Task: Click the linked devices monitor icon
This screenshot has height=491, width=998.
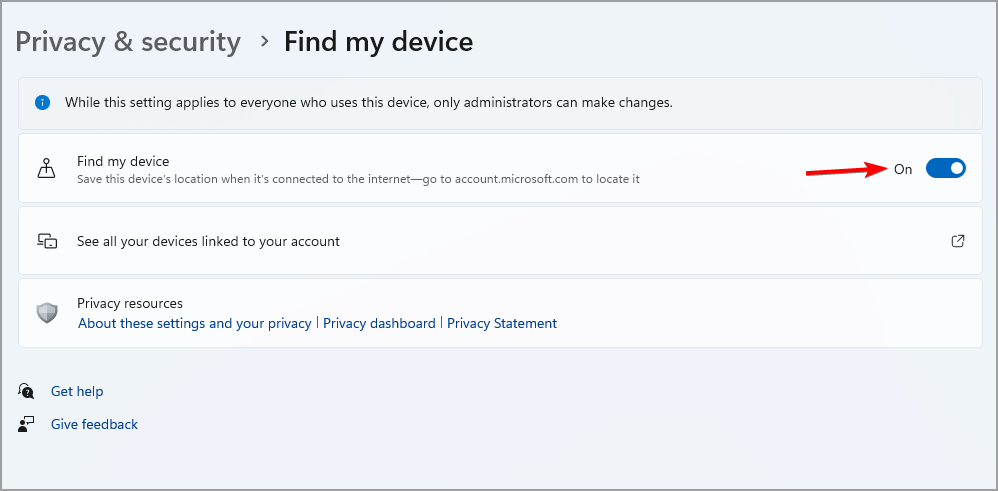Action: pyautogui.click(x=47, y=241)
